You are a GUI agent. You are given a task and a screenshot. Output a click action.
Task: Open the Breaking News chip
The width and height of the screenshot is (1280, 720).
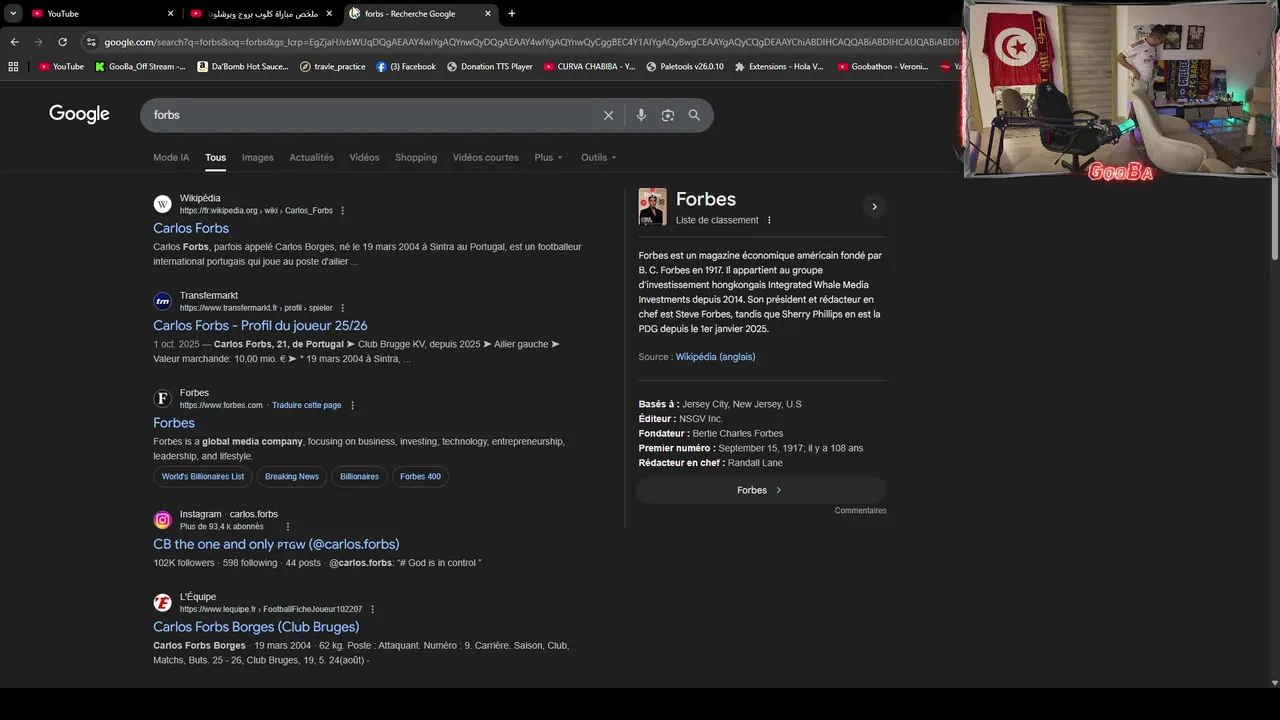pos(292,476)
